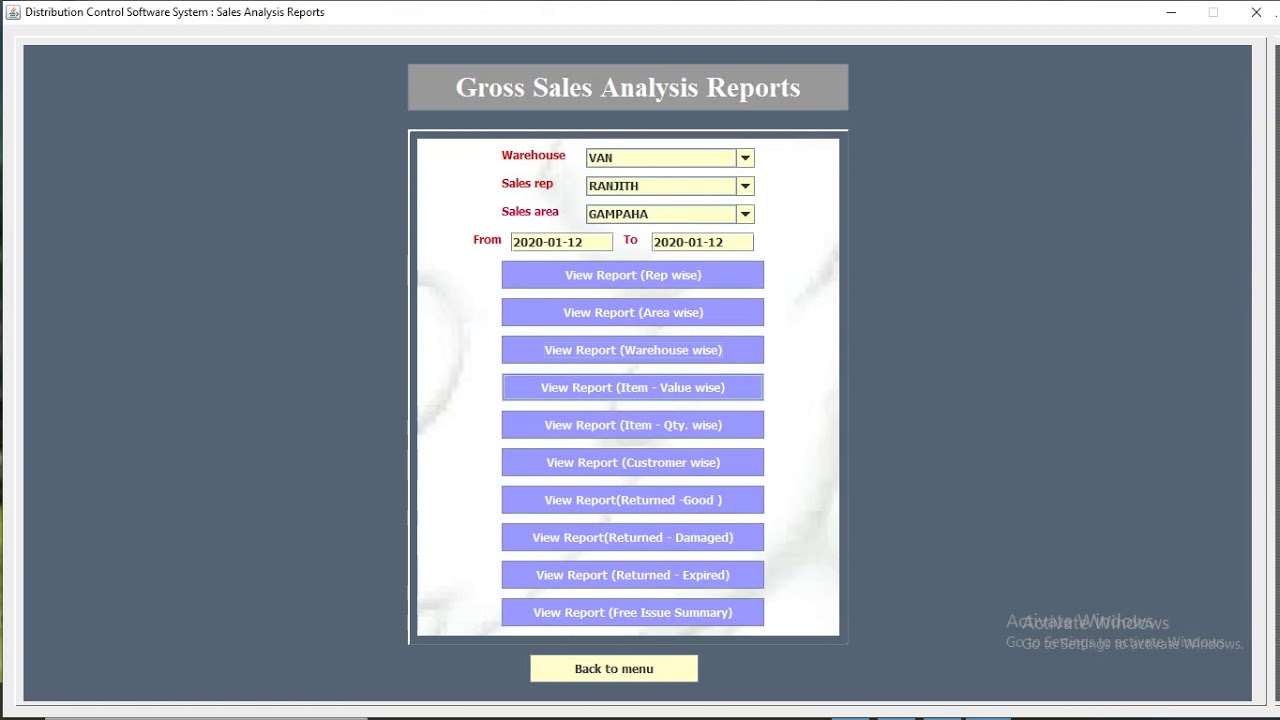Image resolution: width=1280 pixels, height=720 pixels.
Task: Open View Report (Warehouse wise)
Action: 633,350
